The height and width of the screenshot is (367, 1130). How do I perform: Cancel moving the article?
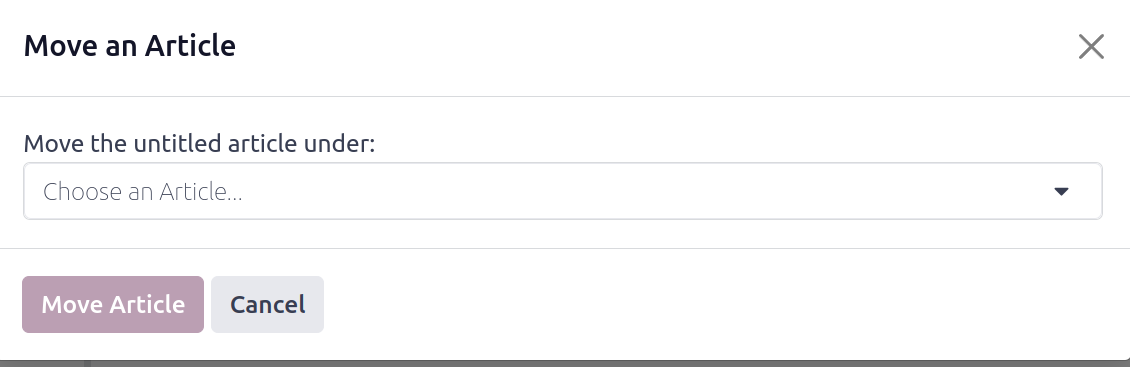tap(267, 304)
